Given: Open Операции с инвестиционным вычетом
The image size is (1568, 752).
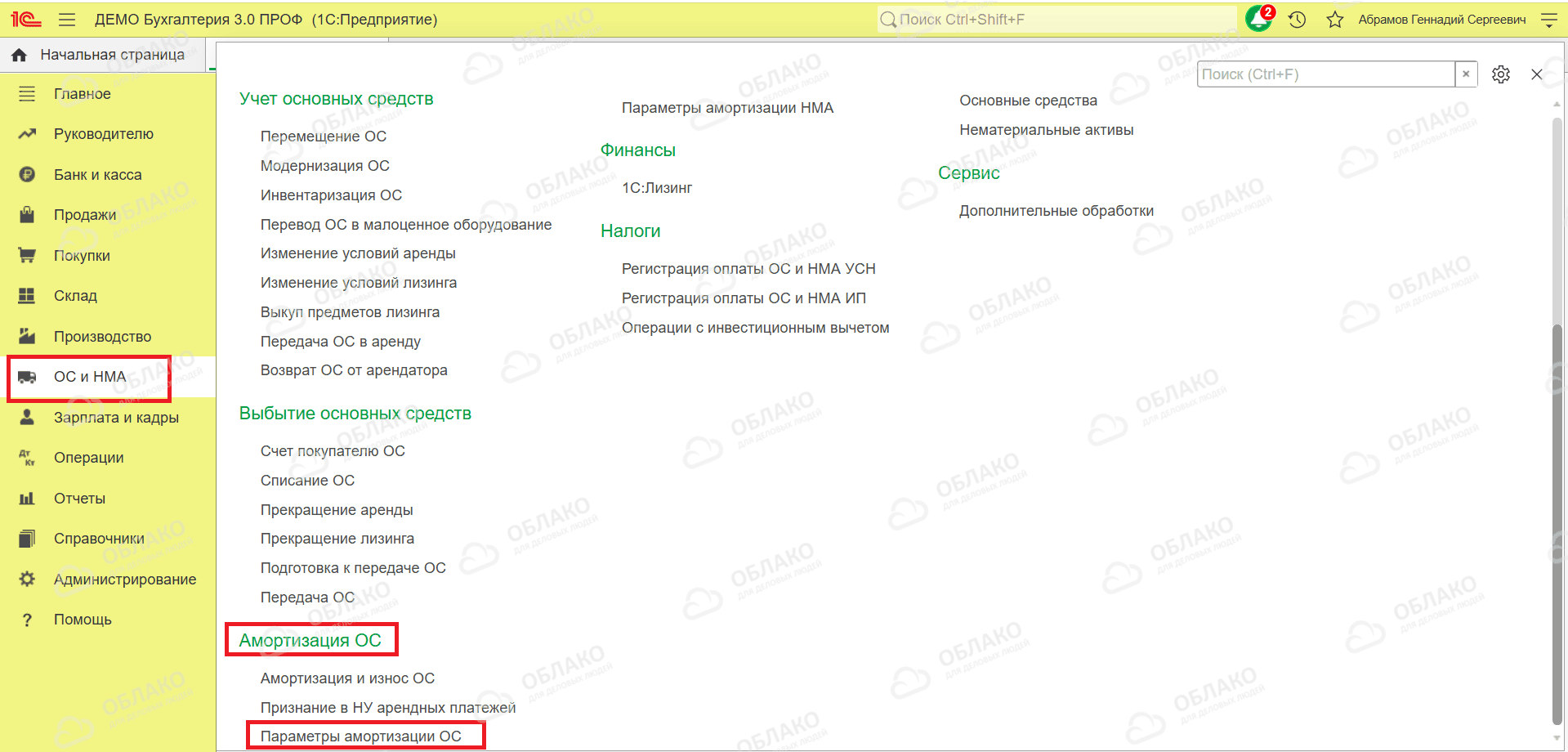Looking at the screenshot, I should pyautogui.click(x=756, y=328).
